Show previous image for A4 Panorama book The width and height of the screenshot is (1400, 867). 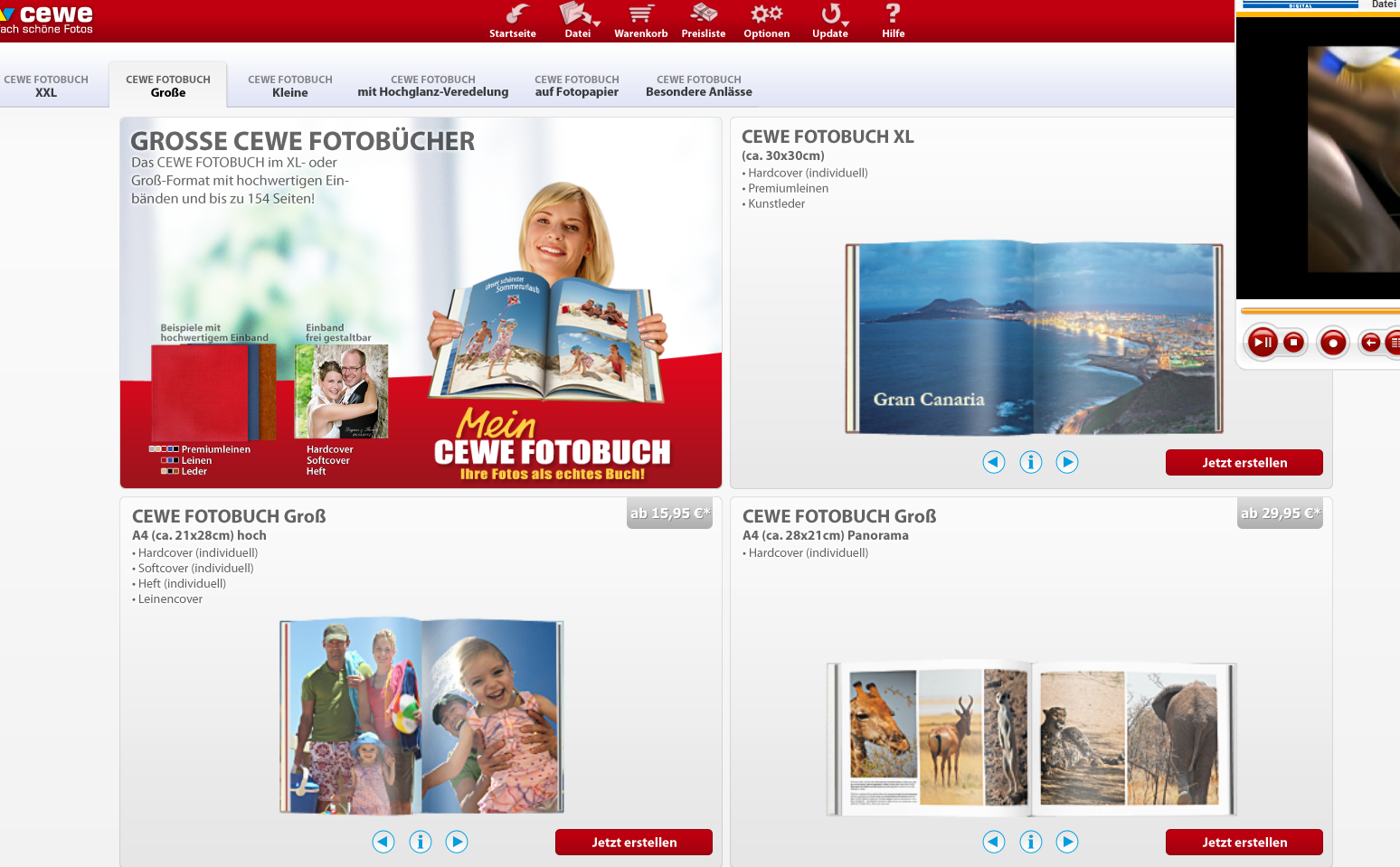click(x=994, y=842)
